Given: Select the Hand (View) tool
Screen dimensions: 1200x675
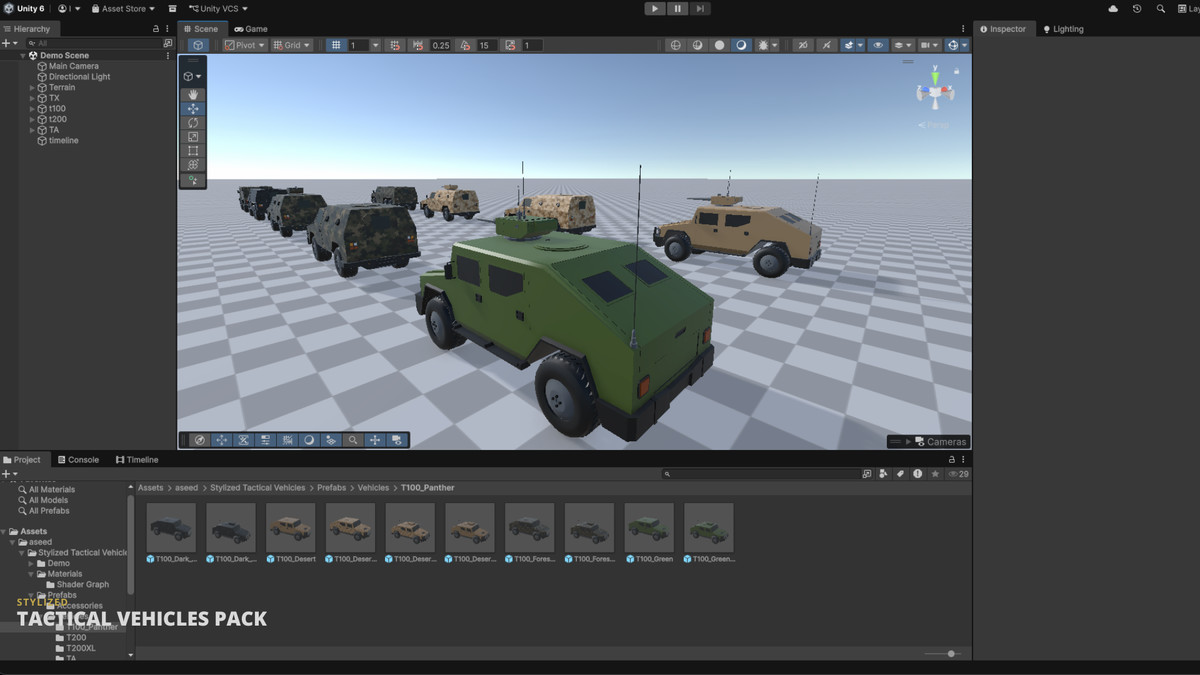Looking at the screenshot, I should (x=193, y=95).
